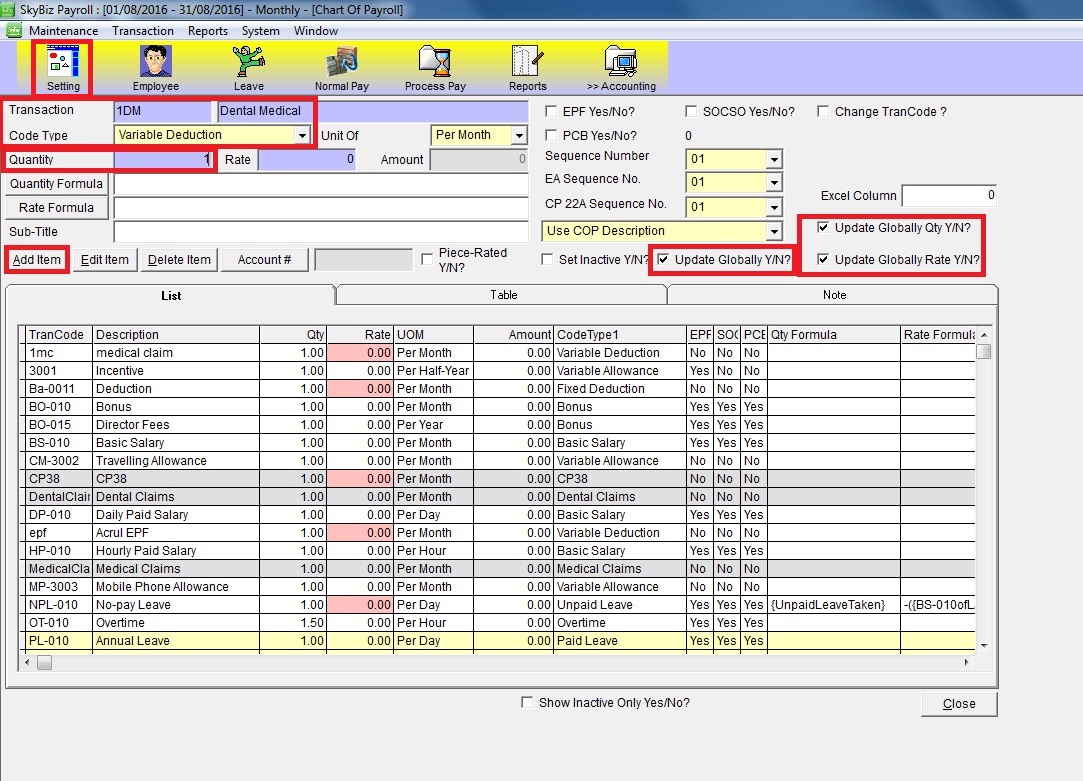Switch to the Table tab
Image resolution: width=1083 pixels, height=781 pixels.
click(x=503, y=295)
